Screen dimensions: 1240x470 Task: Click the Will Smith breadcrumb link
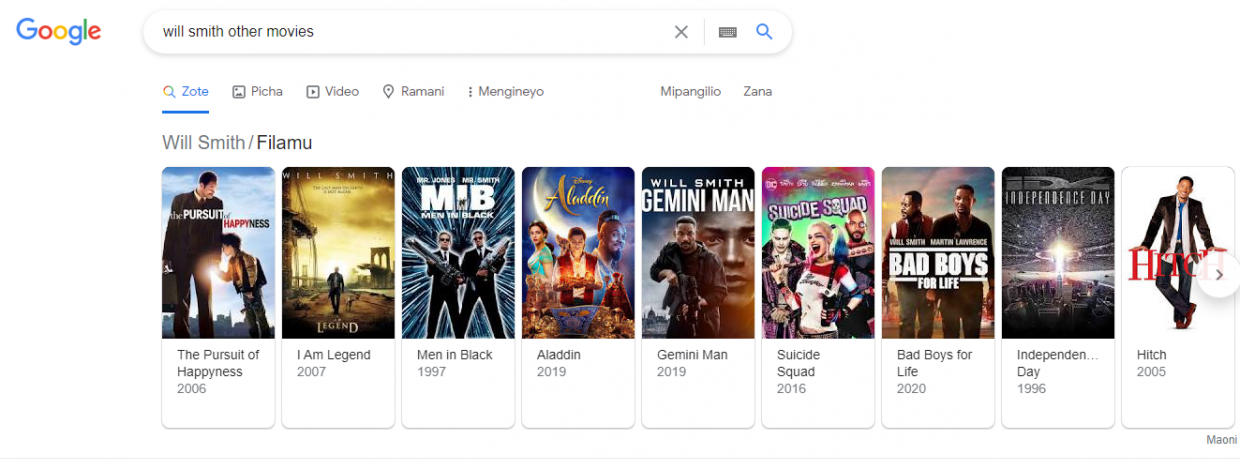[x=203, y=142]
